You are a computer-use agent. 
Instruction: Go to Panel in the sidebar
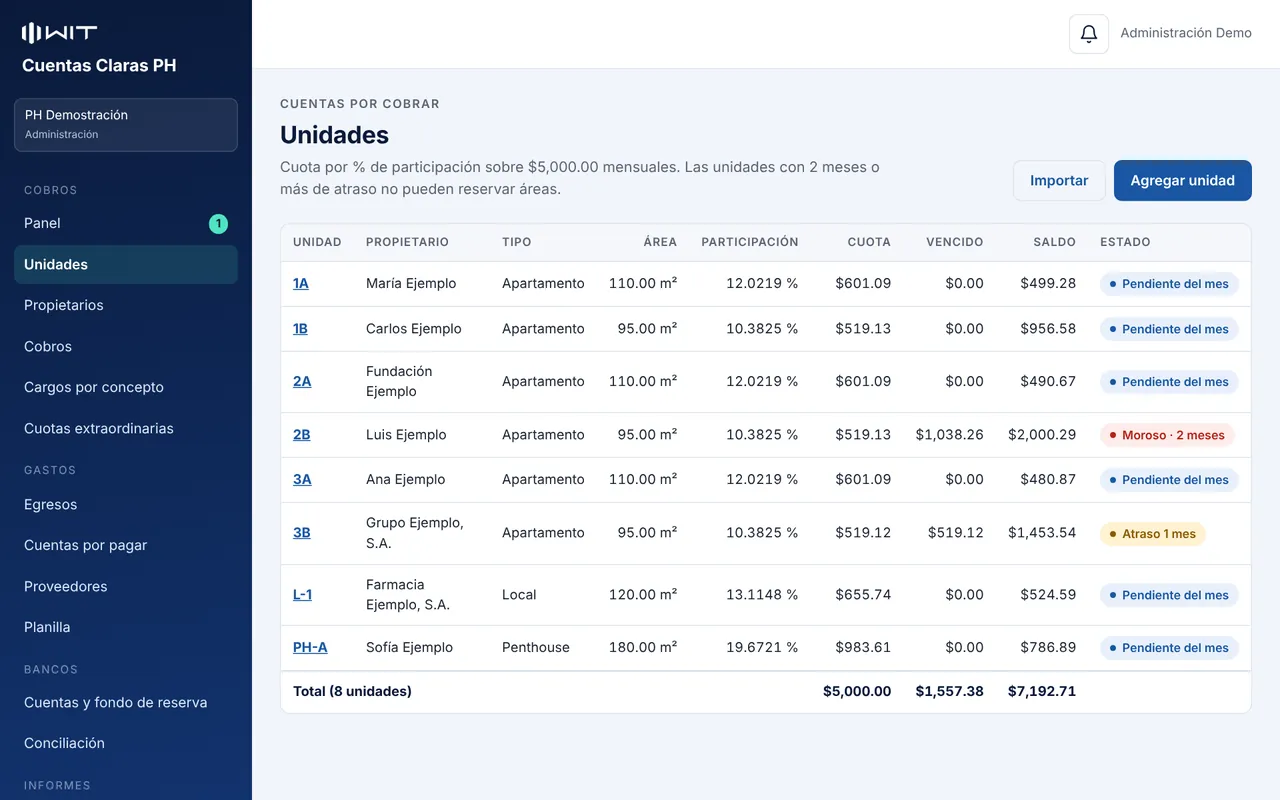tap(126, 224)
